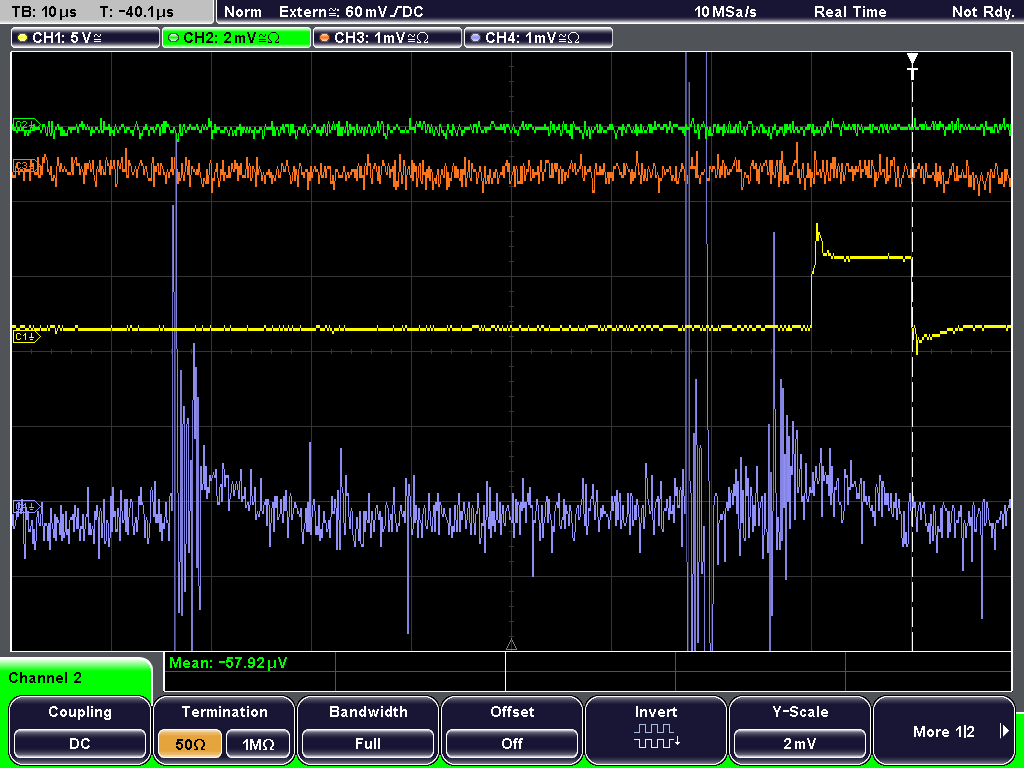Toggle the Invert waveform button
The image size is (1024, 768).
click(656, 730)
